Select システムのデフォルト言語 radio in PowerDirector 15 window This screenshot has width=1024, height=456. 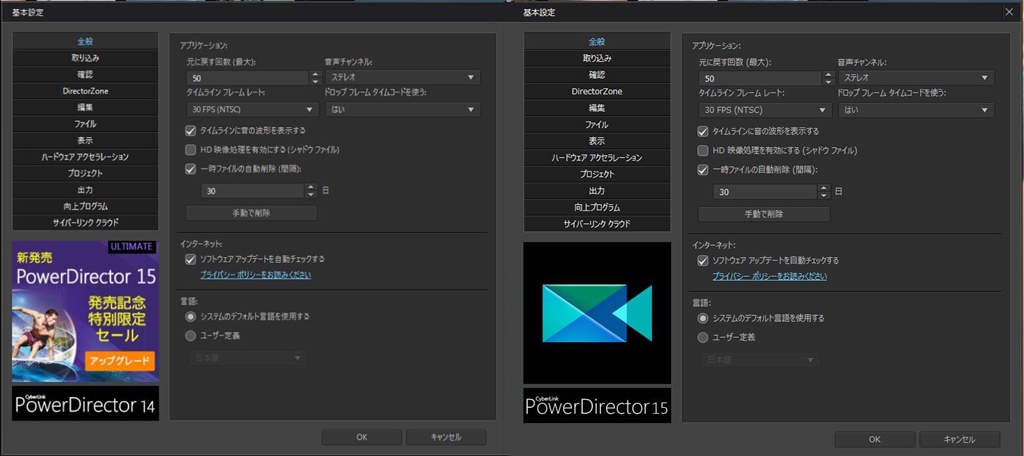pos(703,318)
